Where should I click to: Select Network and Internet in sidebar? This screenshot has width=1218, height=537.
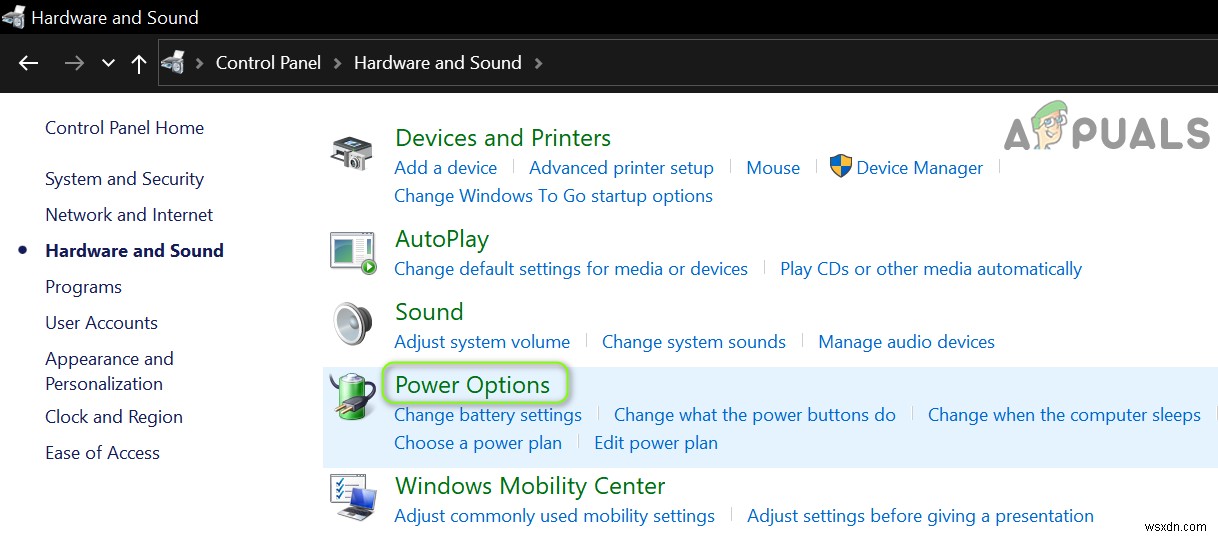[129, 215]
